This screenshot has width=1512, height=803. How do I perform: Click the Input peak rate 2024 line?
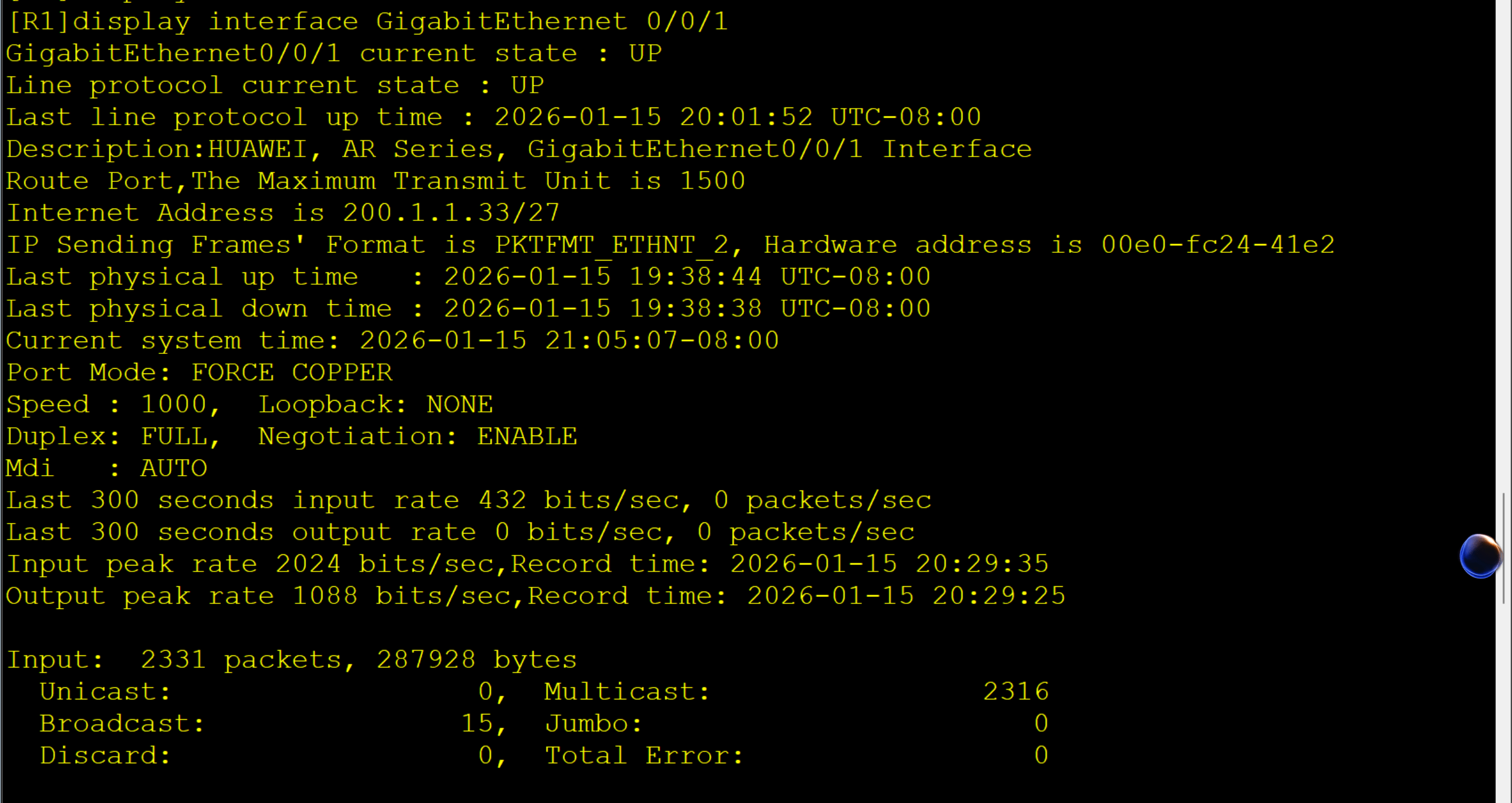pyautogui.click(x=528, y=564)
